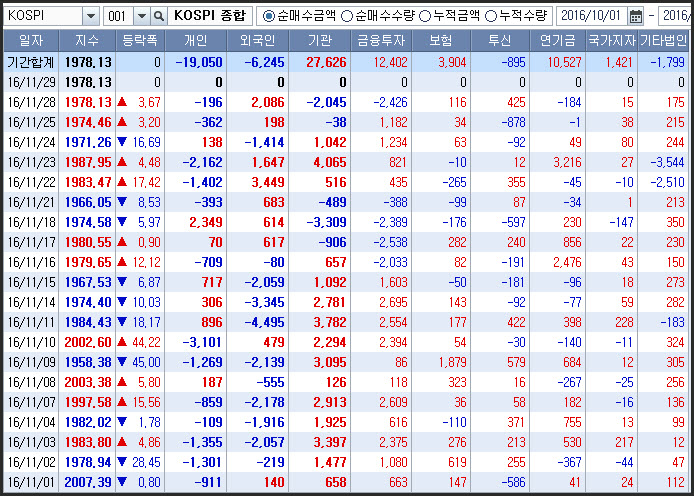This screenshot has height=496, width=694.
Task: Click the down arrow beside change 16.69
Action: click(x=122, y=142)
